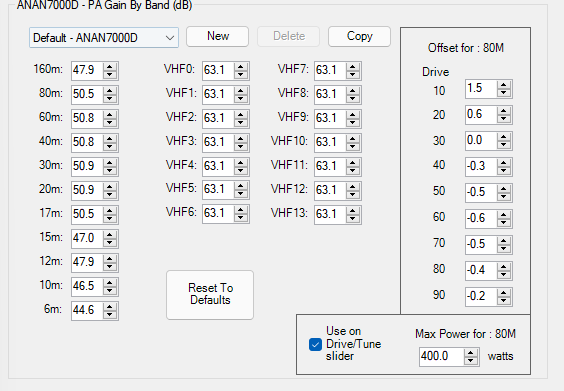Click the VHF10 gain value field

(x=331, y=142)
